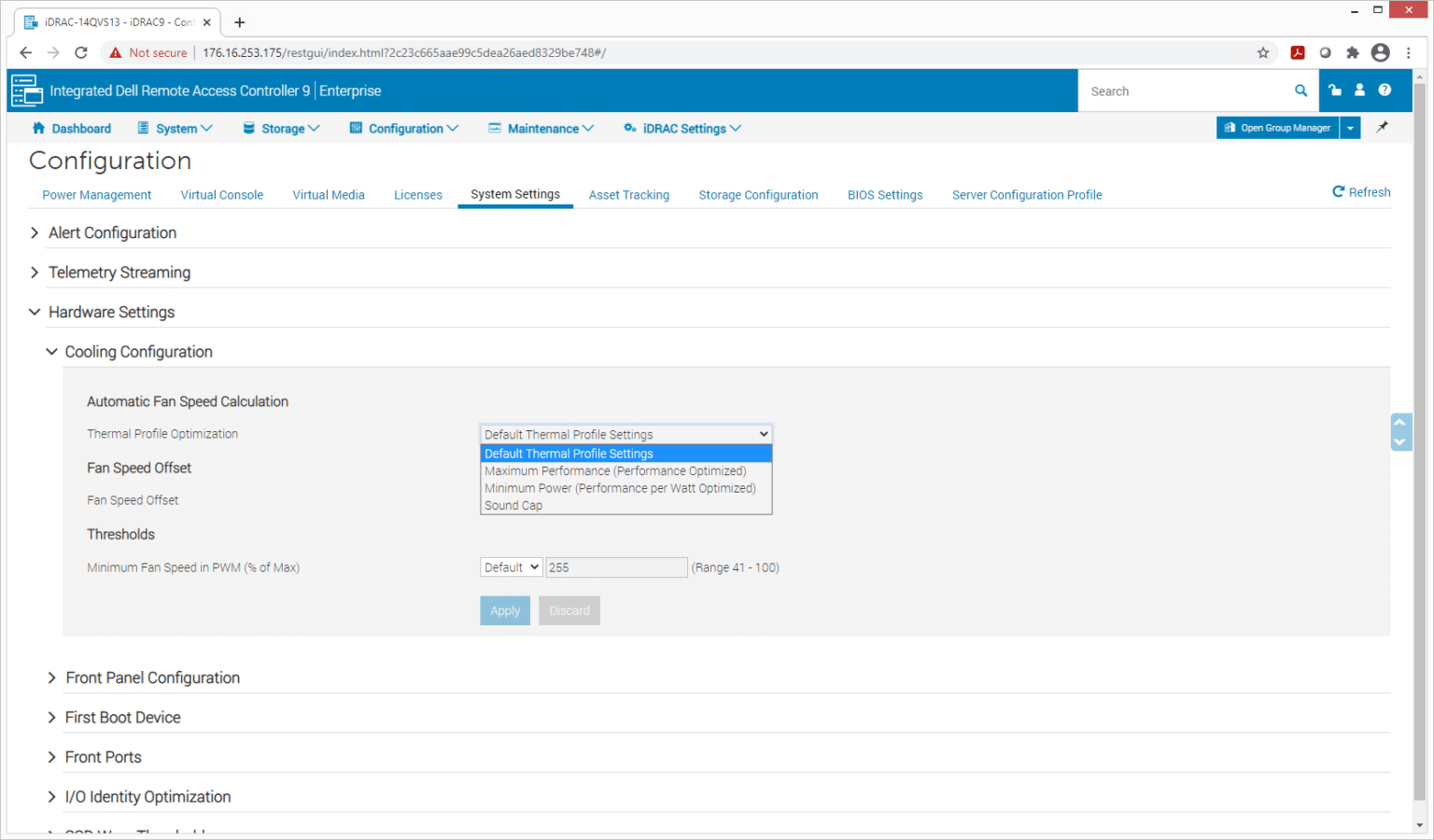Click the search magnifier icon
1434x840 pixels.
[1300, 91]
